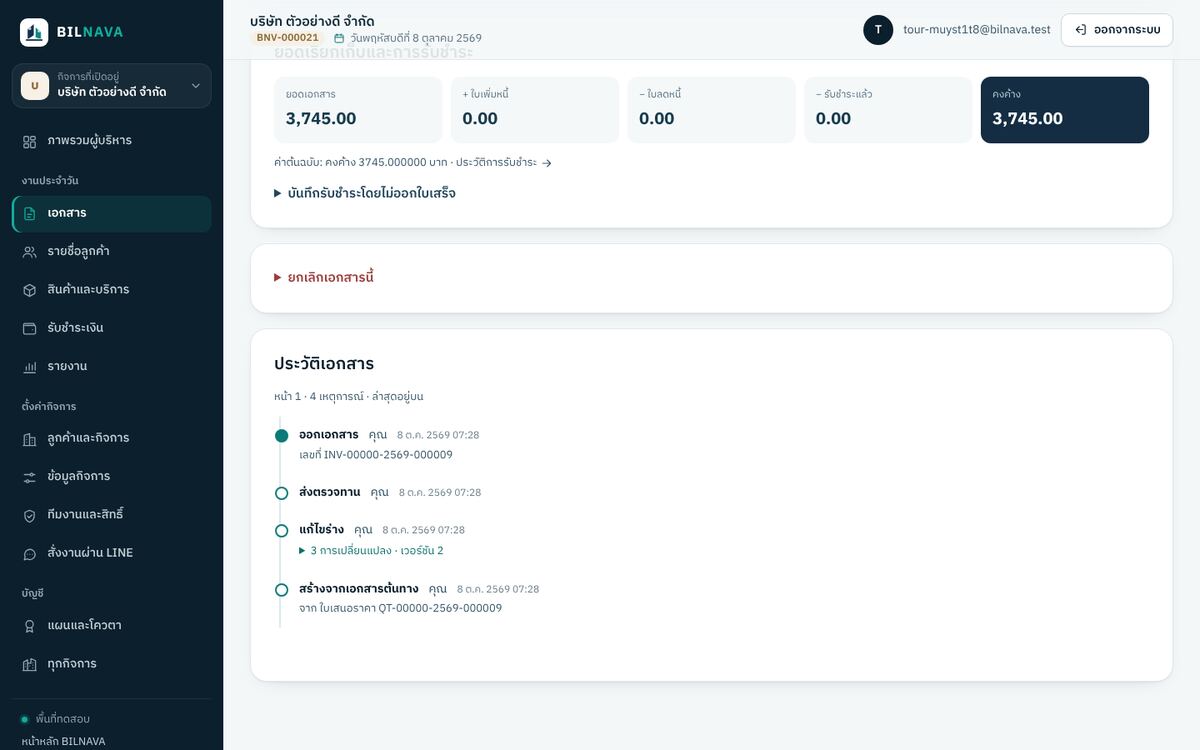This screenshot has width=1200, height=750.
Task: Click the building icon beside ลูกค้าและกิจการ
Action: click(30, 439)
